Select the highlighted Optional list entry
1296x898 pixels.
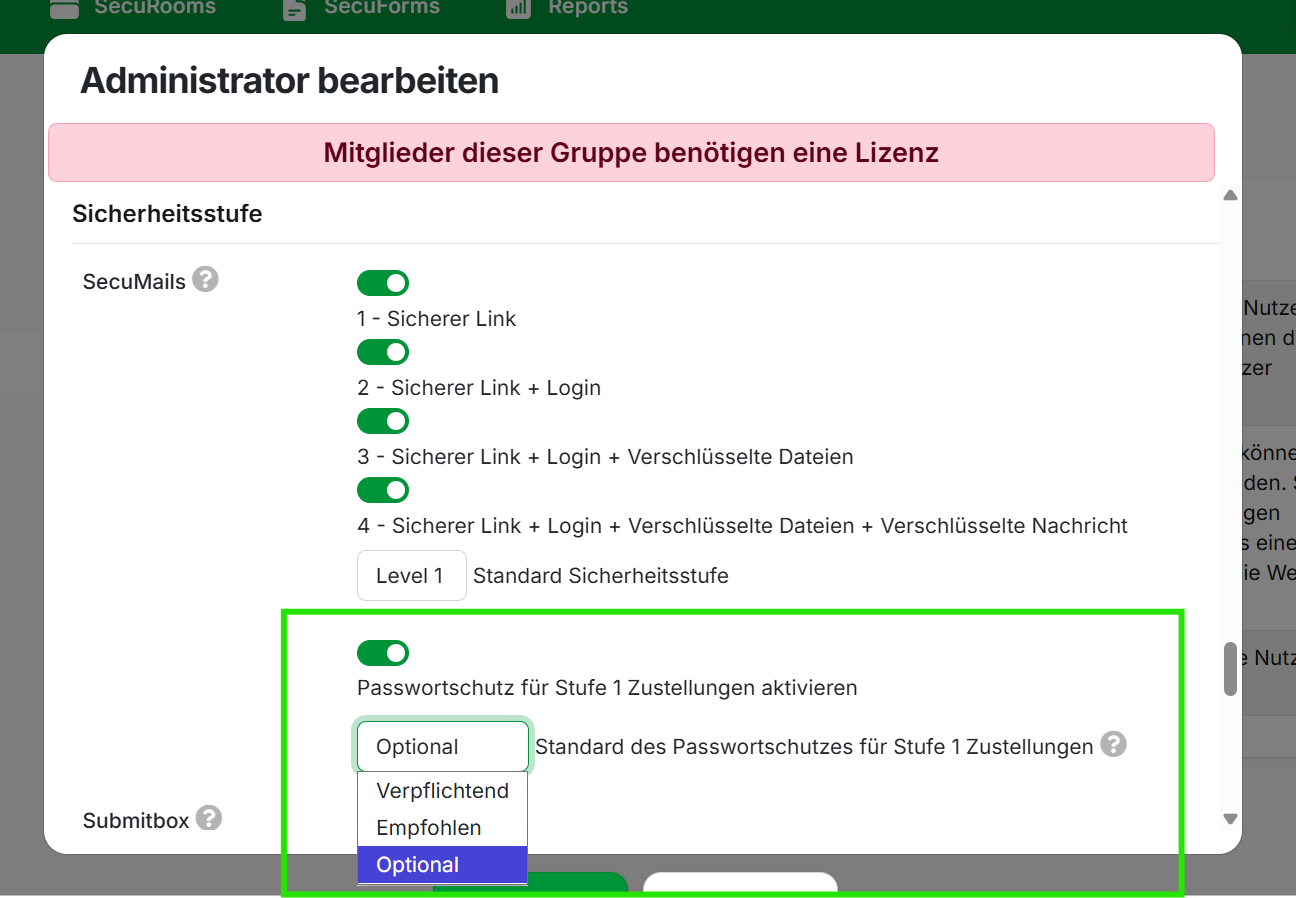click(442, 865)
